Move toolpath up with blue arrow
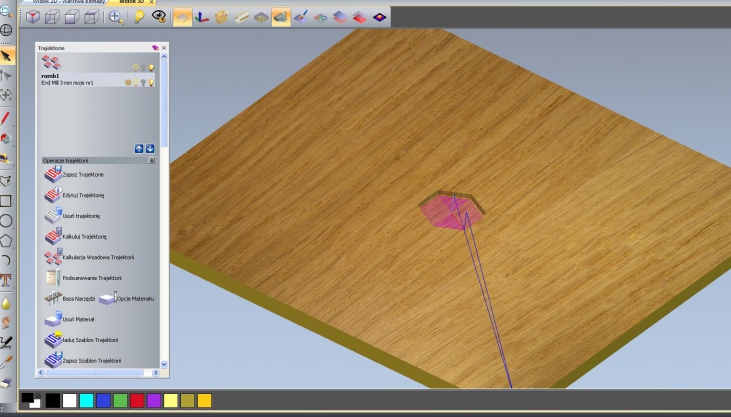The width and height of the screenshot is (731, 417). coord(139,148)
